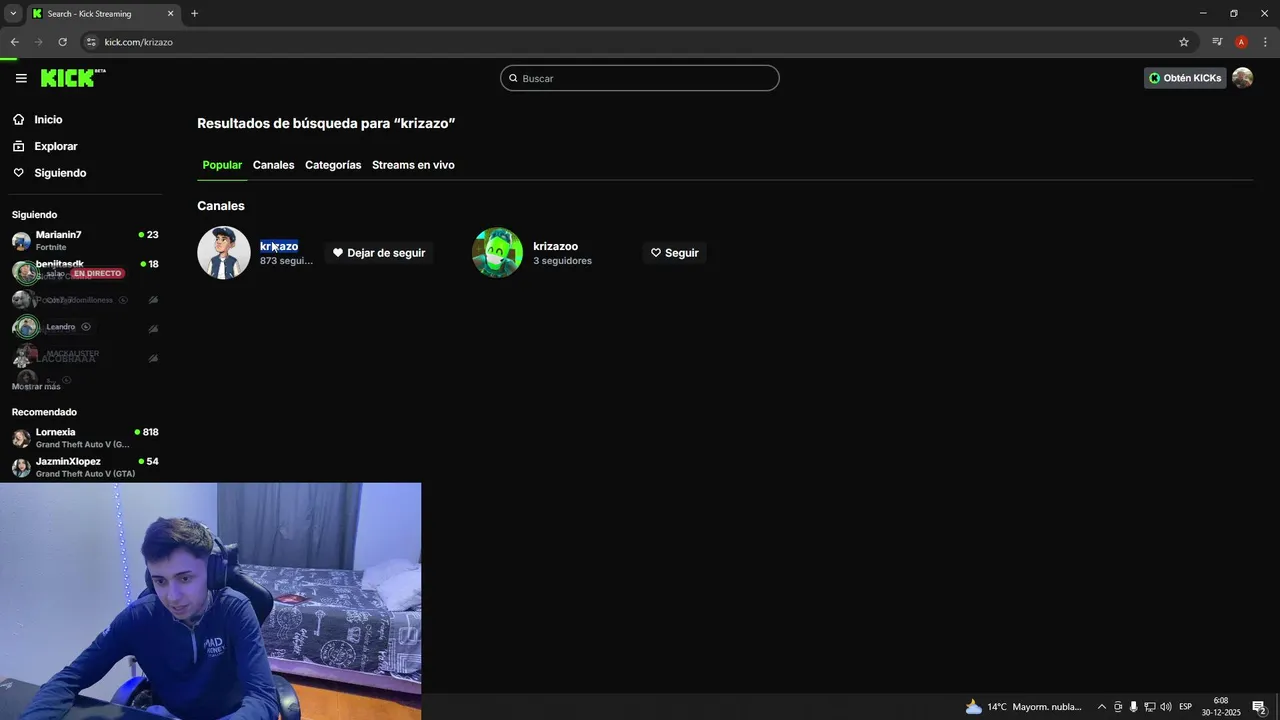Open the tab search dropdown

pos(13,13)
